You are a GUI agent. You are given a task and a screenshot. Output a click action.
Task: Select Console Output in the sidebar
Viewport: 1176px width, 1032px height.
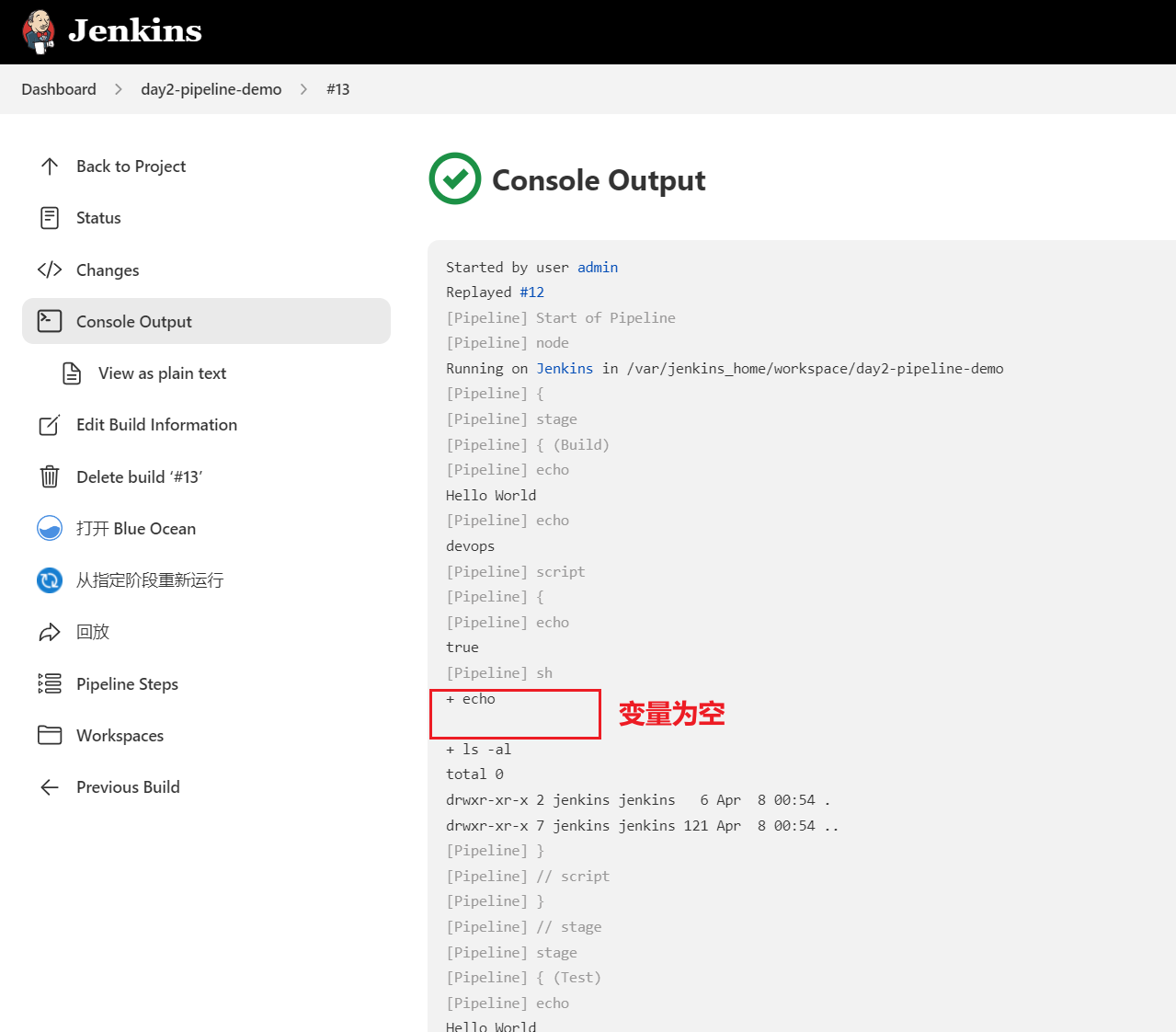pos(206,321)
